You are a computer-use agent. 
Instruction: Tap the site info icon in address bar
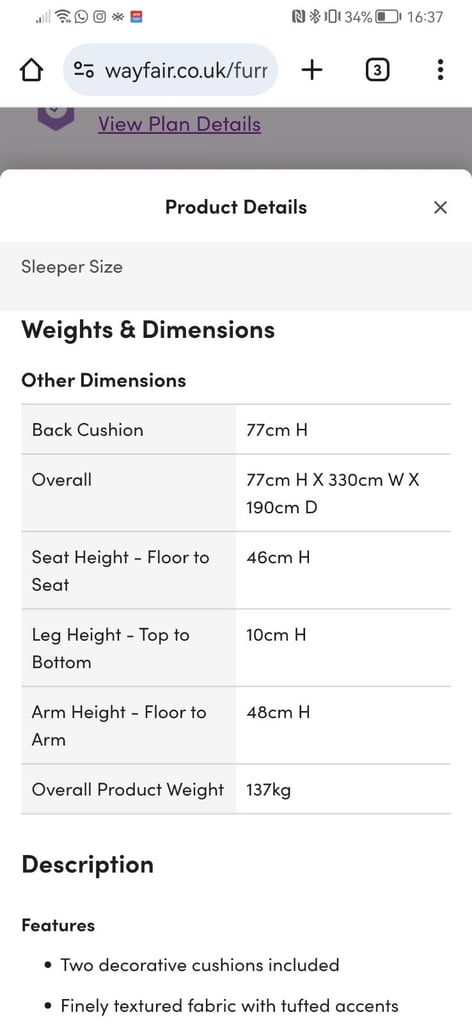pos(84,70)
